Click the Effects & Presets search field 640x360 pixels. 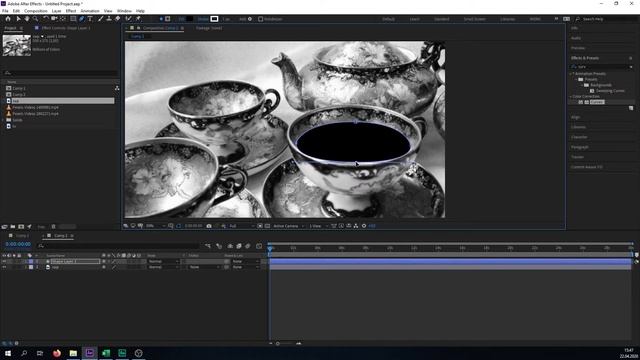coord(602,67)
